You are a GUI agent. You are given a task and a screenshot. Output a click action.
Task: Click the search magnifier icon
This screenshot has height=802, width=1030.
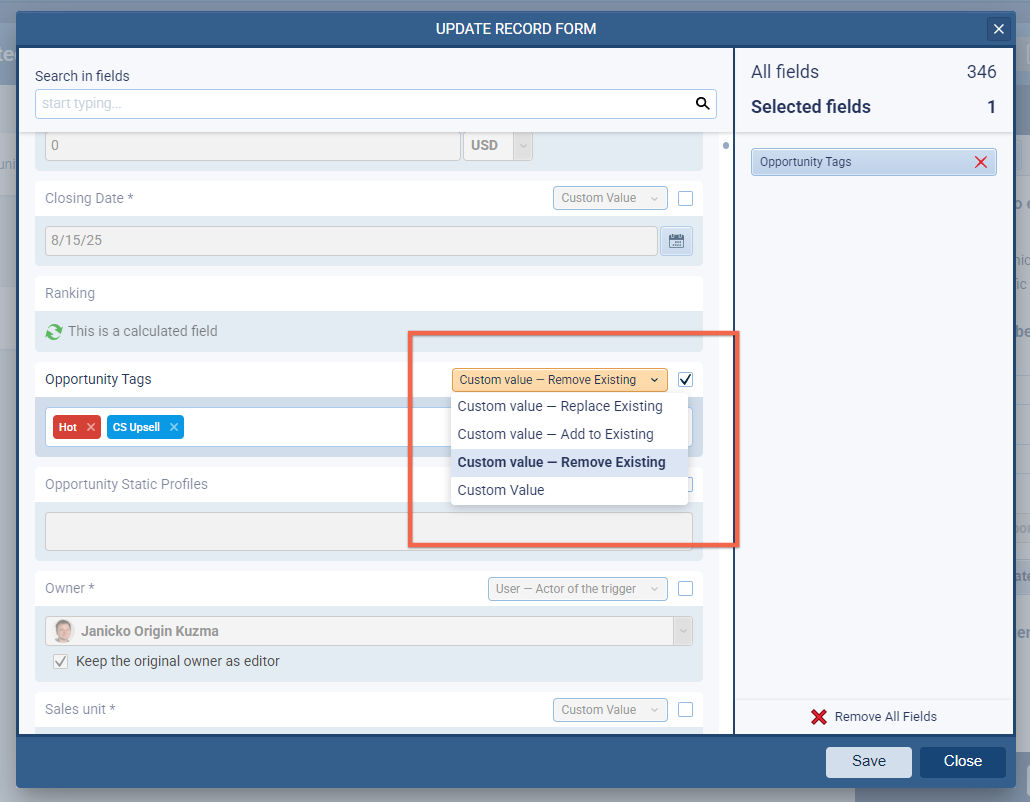point(703,103)
